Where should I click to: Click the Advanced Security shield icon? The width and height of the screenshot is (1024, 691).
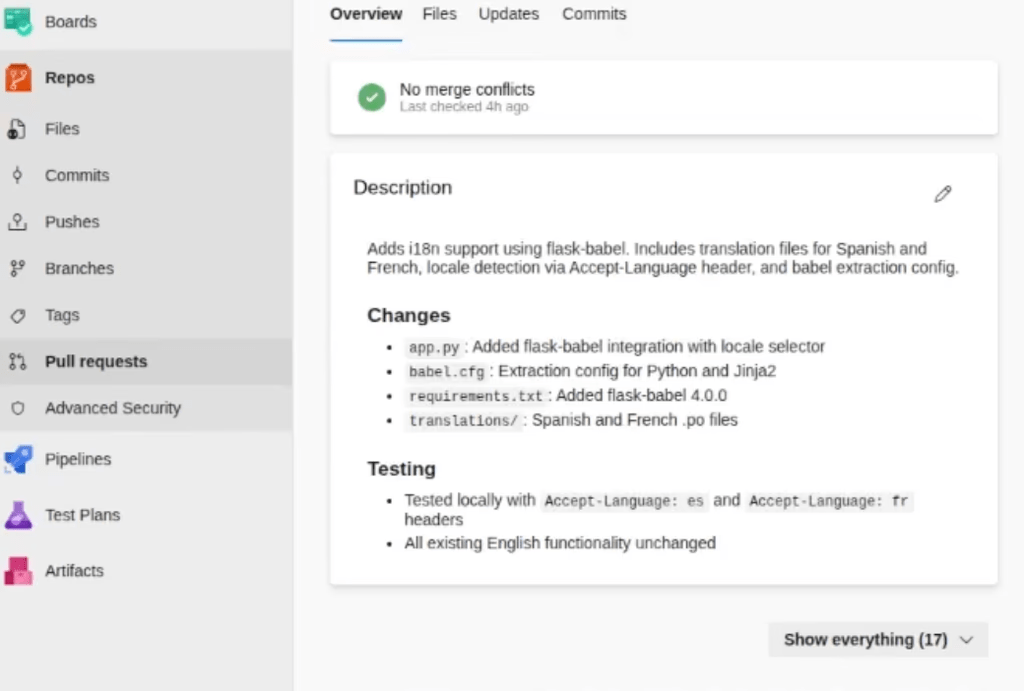pos(18,408)
